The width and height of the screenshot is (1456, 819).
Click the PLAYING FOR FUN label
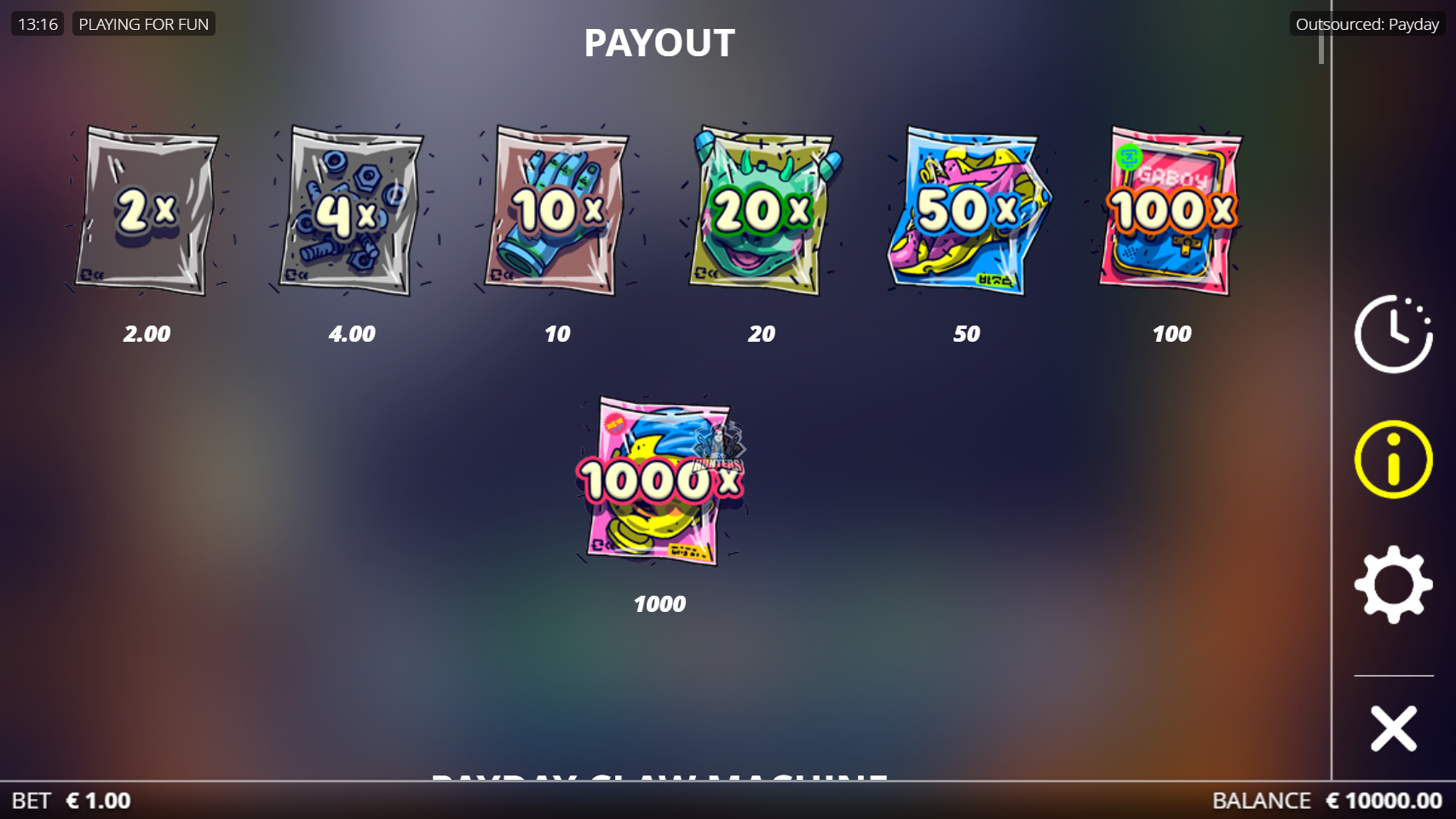pyautogui.click(x=143, y=24)
